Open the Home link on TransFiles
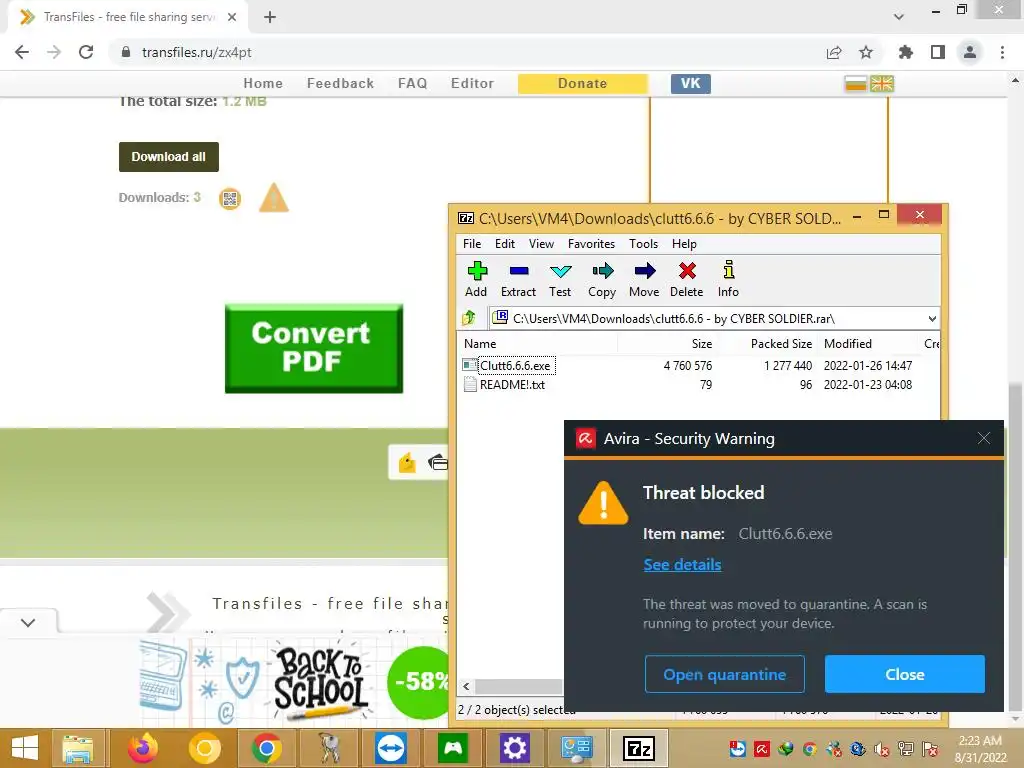This screenshot has height=768, width=1024. 263,84
